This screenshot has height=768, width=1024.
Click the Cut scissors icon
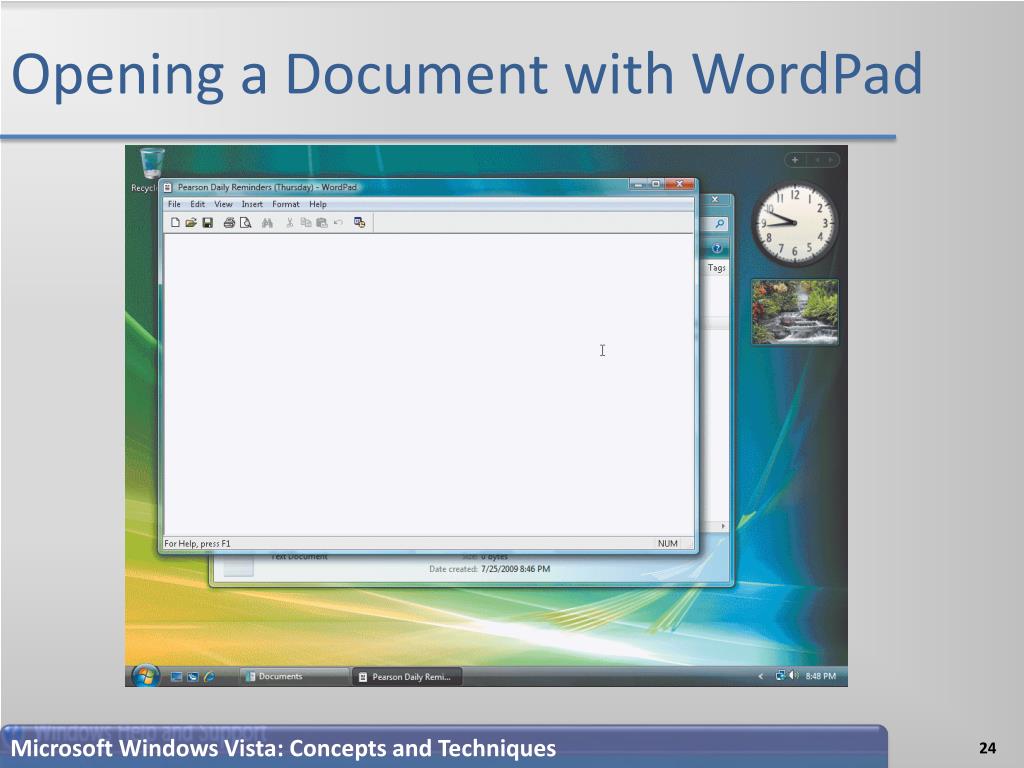(289, 223)
